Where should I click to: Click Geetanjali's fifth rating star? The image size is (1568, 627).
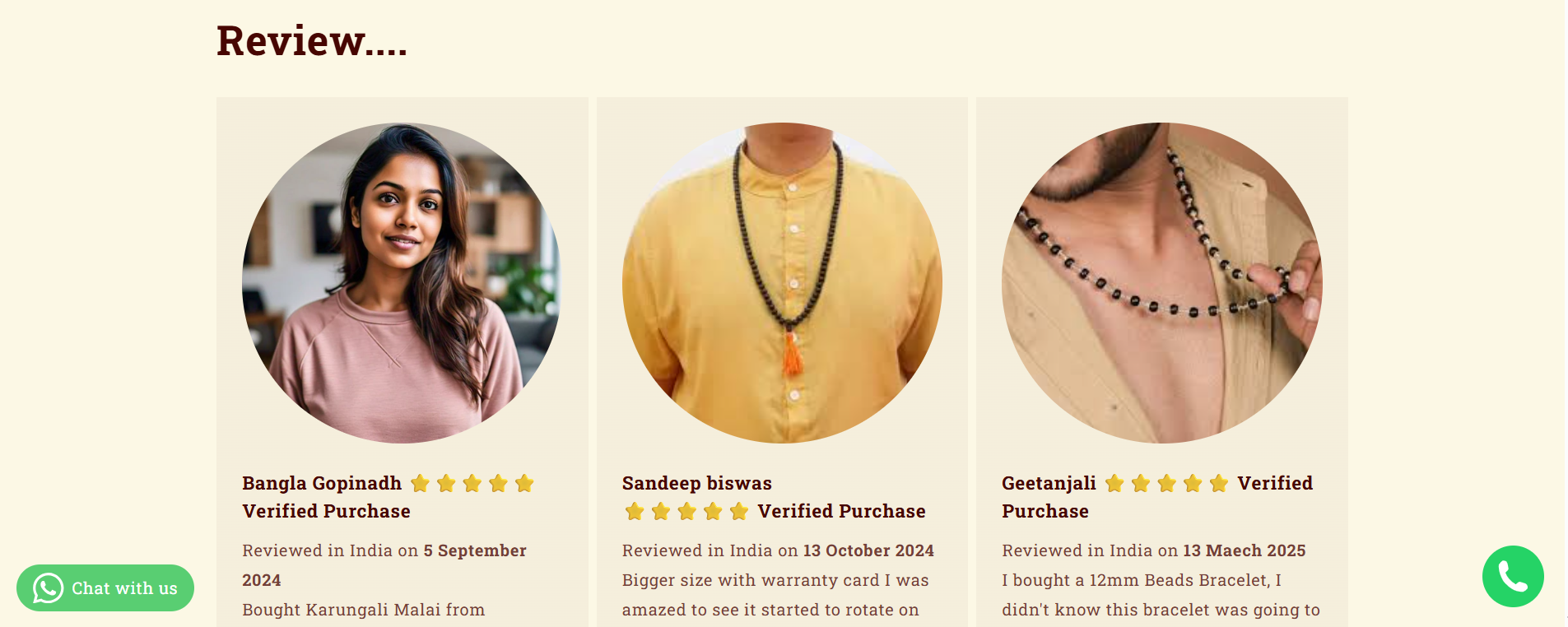tap(1219, 483)
